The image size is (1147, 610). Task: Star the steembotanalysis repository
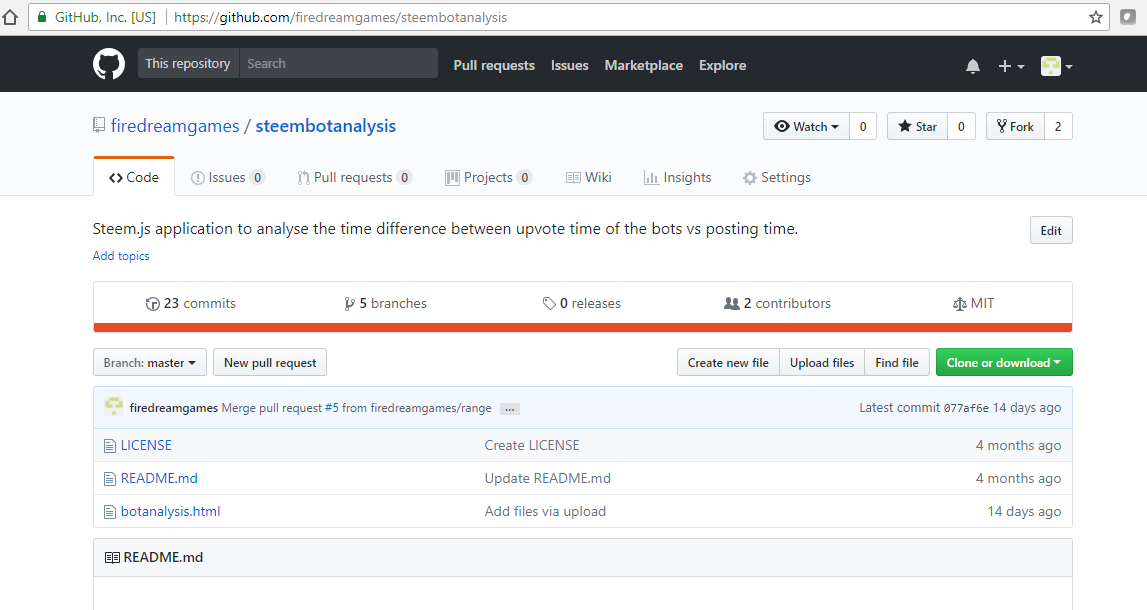tap(917, 127)
